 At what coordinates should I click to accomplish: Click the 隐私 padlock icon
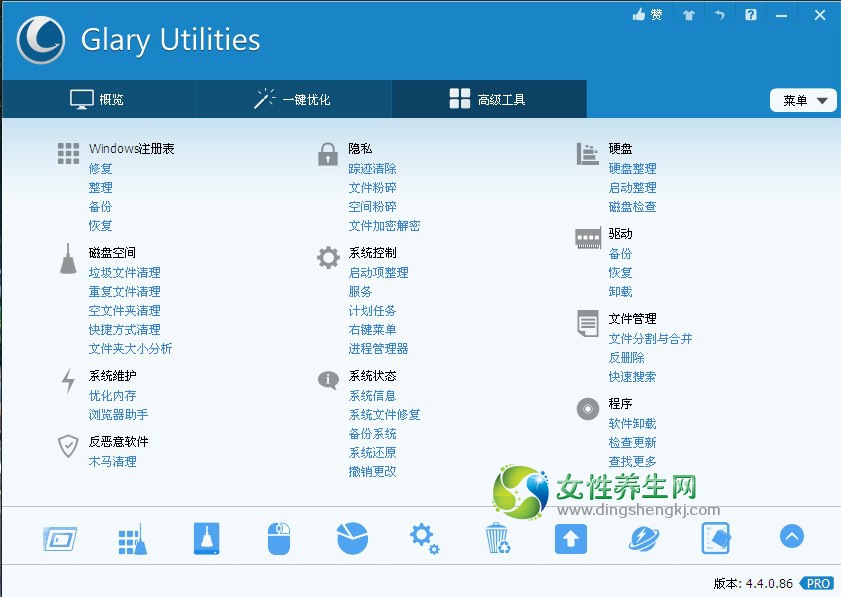pos(328,154)
